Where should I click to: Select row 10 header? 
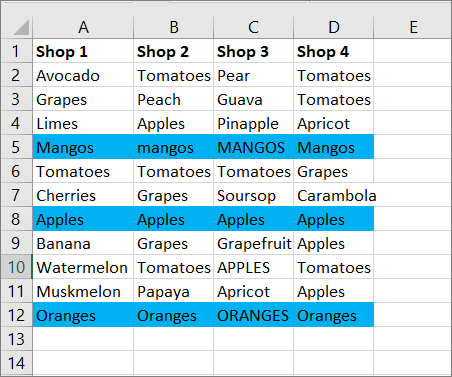(17, 267)
